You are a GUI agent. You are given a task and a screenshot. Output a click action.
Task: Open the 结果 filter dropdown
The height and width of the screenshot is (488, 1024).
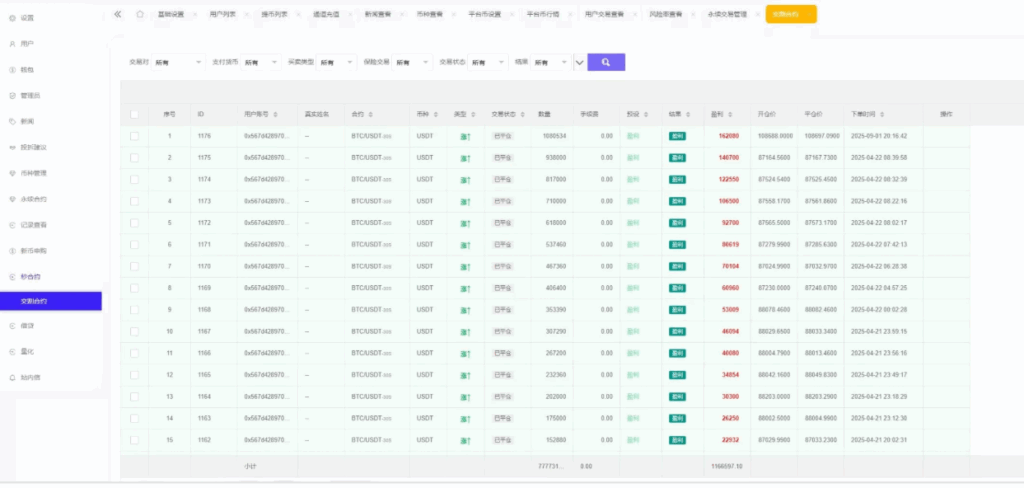(x=551, y=62)
